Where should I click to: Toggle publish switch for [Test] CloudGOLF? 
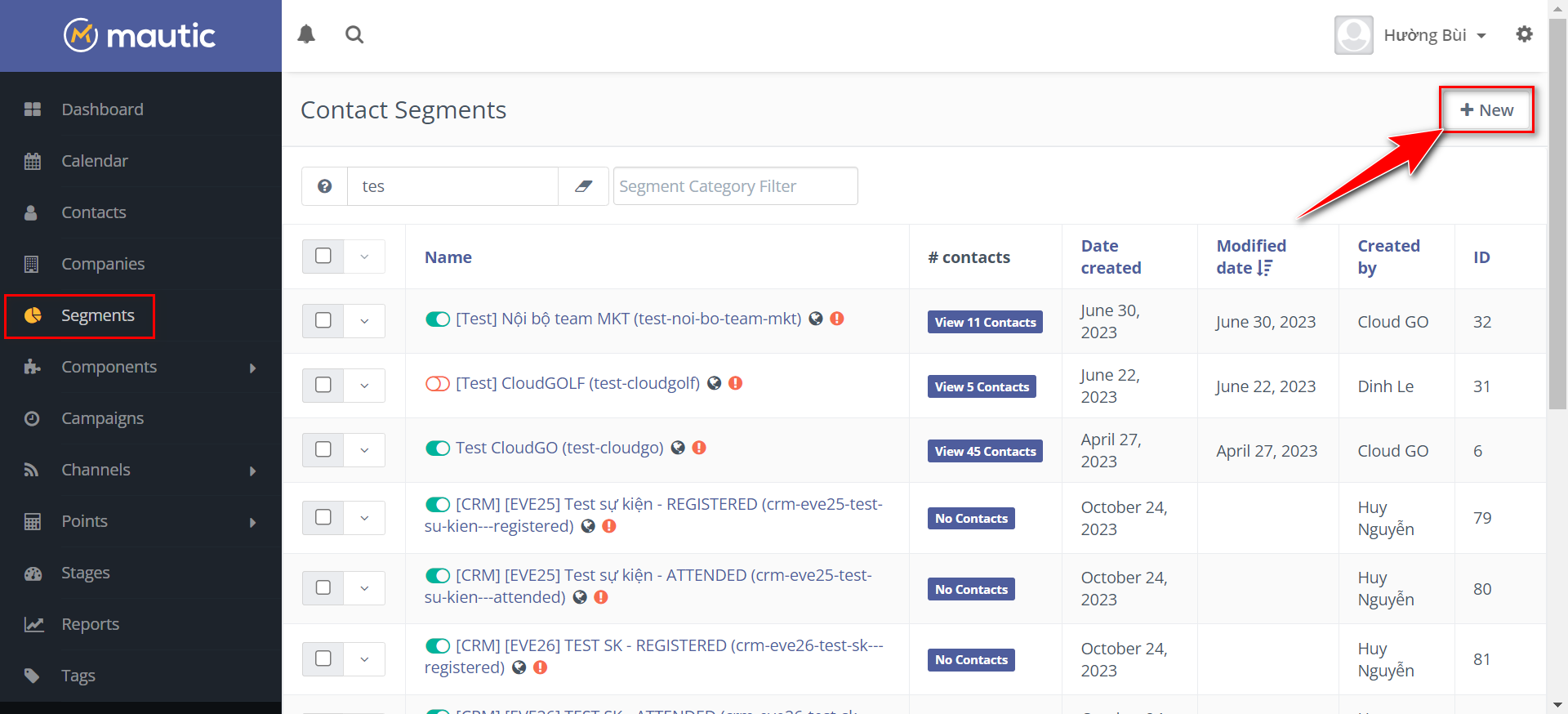[x=438, y=384]
